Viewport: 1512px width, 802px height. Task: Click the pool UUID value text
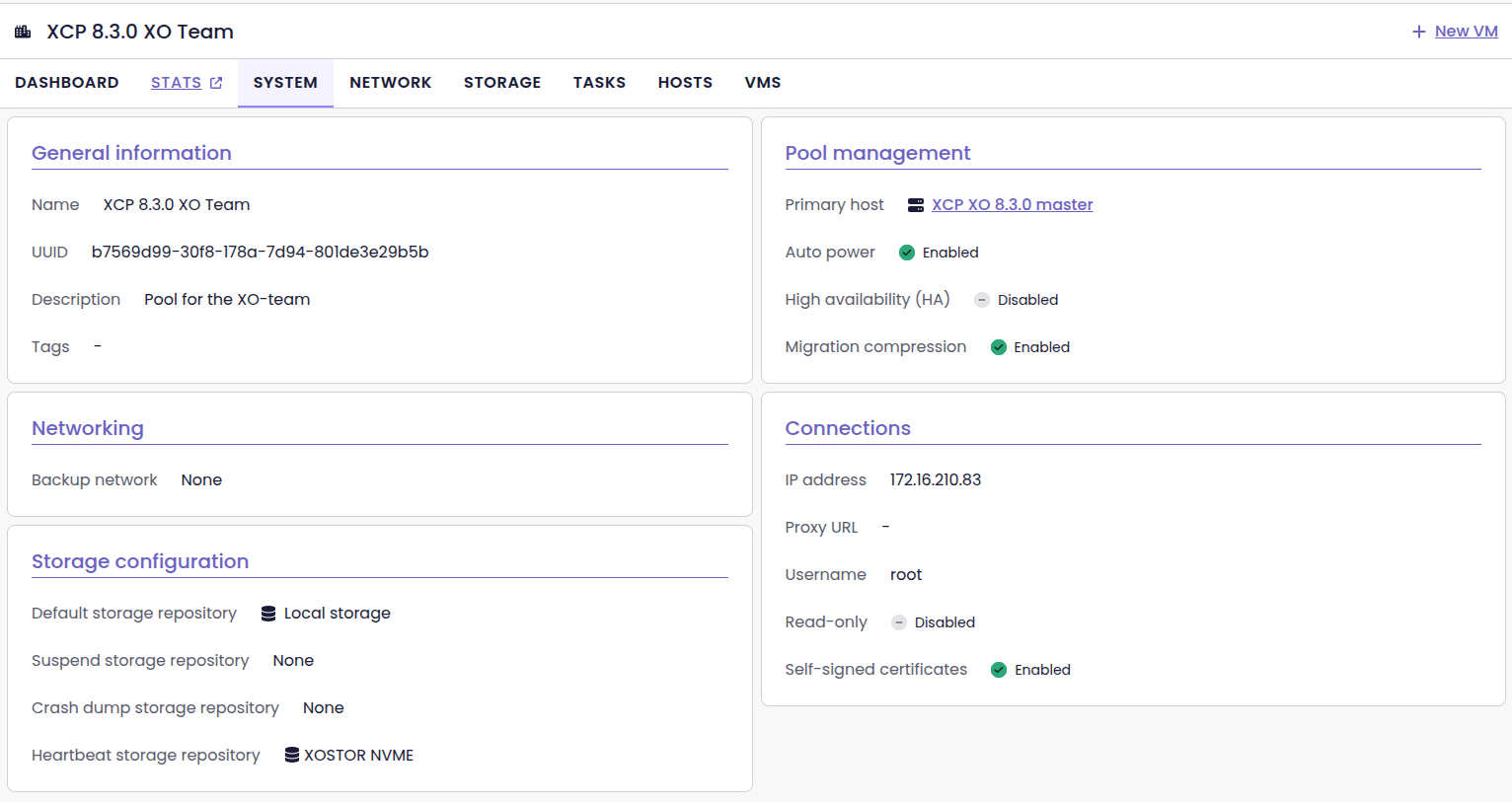[260, 253]
